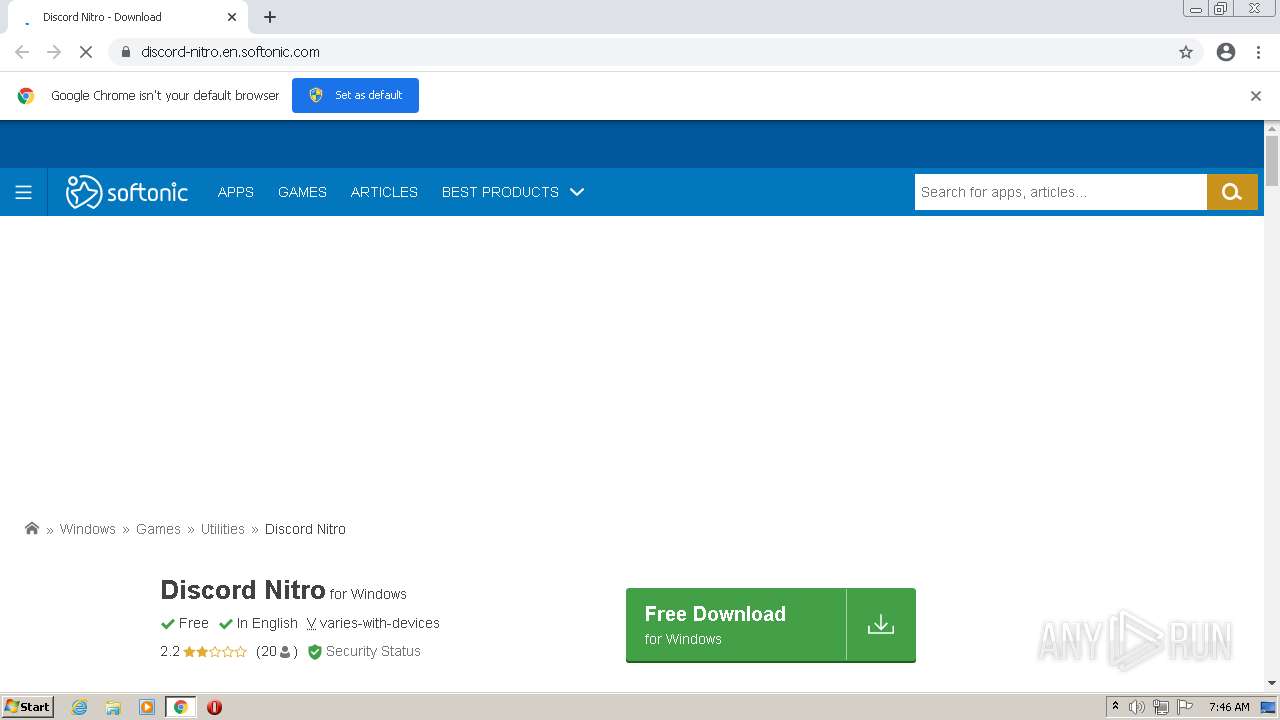Click the Show desktop tray button
Image resolution: width=1280 pixels, height=720 pixels.
[1268, 707]
